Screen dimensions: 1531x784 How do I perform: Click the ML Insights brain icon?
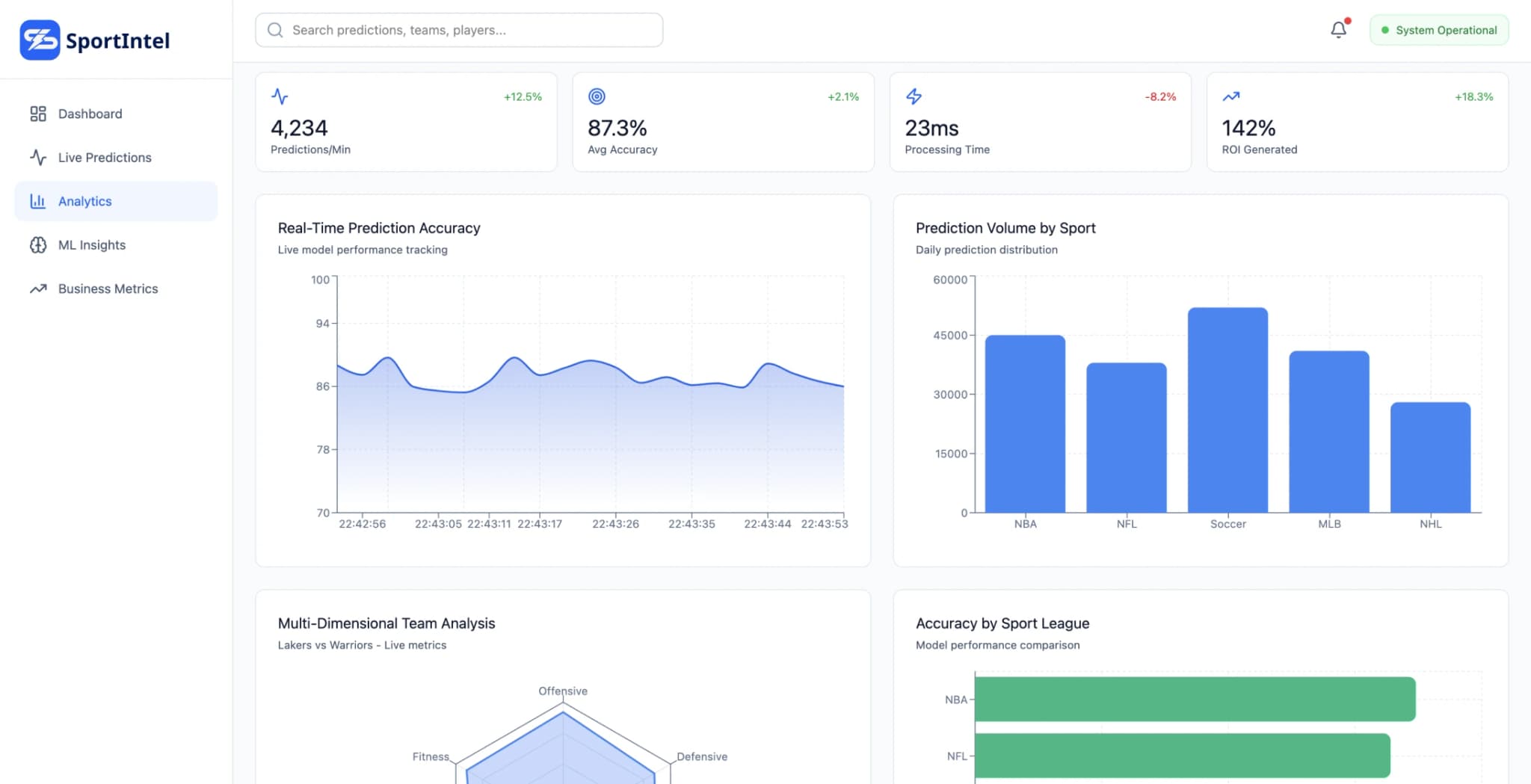coord(38,245)
